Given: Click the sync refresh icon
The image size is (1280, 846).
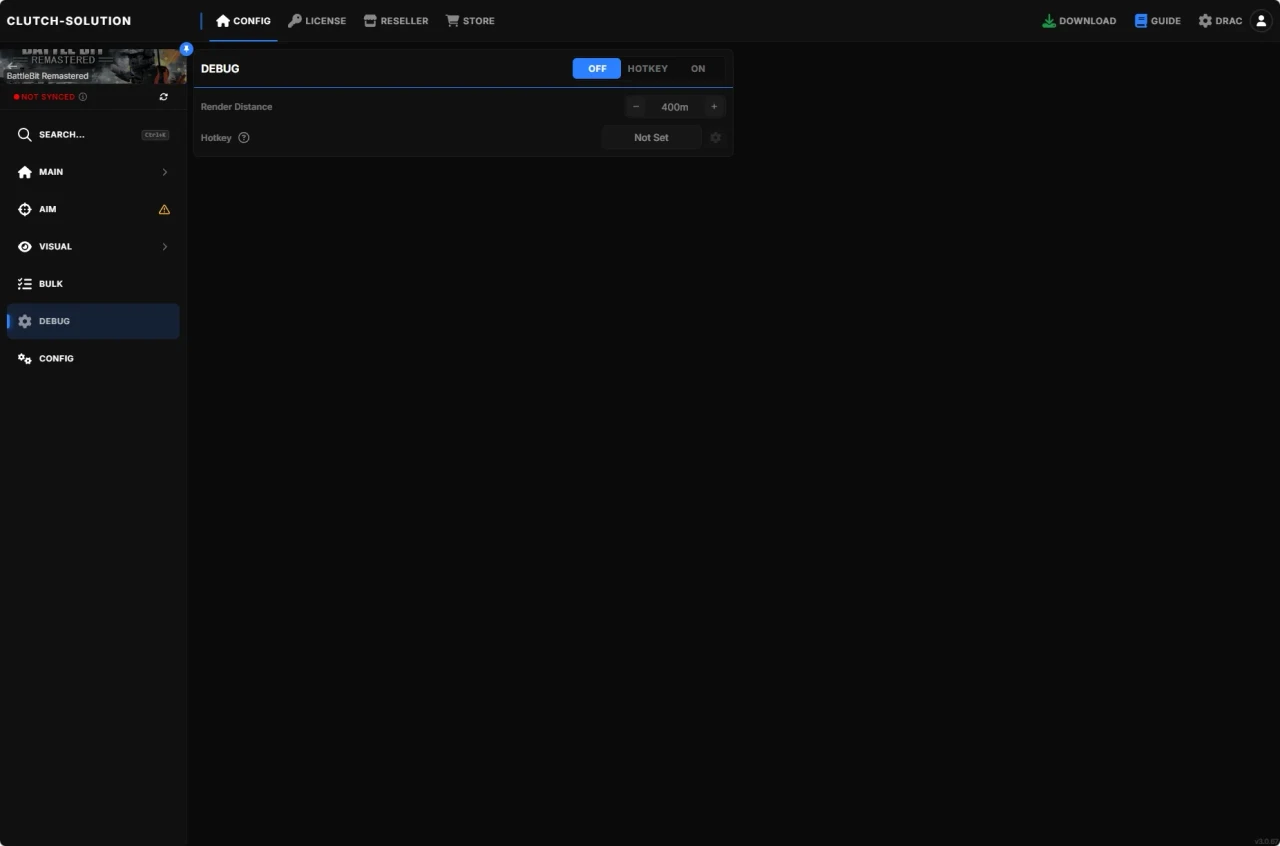Looking at the screenshot, I should 164,97.
